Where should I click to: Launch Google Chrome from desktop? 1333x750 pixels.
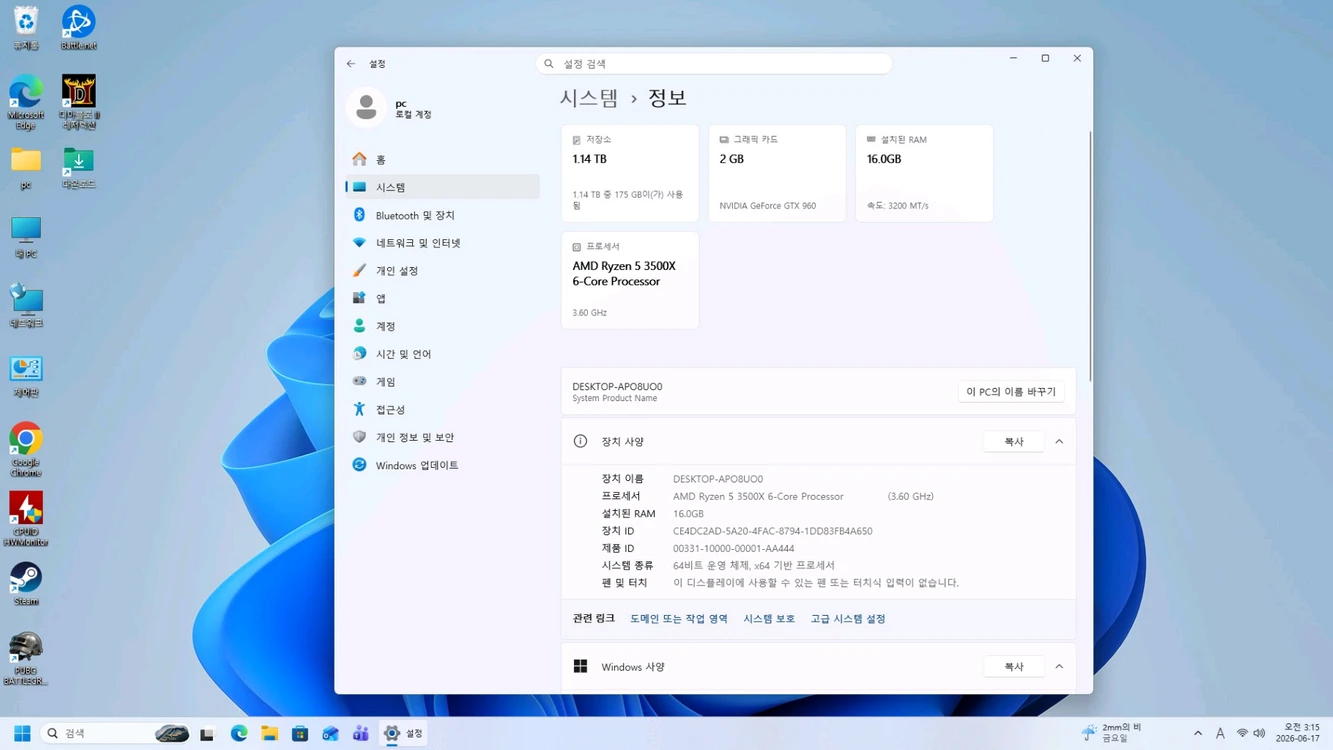26,450
